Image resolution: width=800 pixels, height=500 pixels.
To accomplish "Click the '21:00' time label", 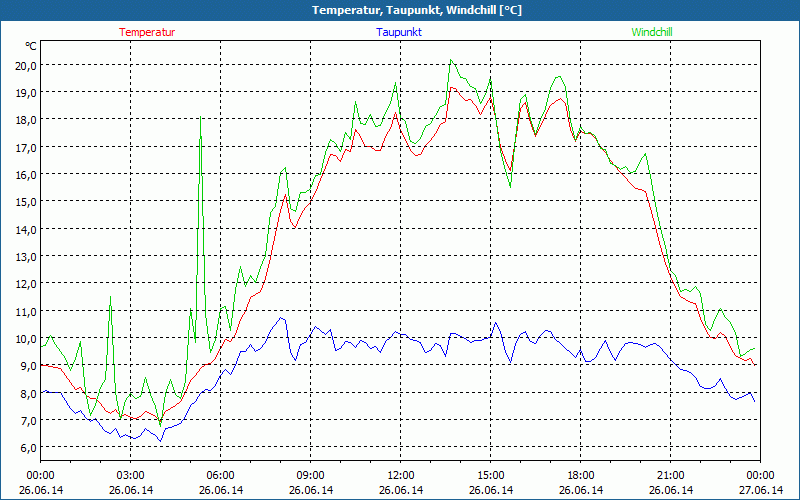I will click(x=670, y=476).
